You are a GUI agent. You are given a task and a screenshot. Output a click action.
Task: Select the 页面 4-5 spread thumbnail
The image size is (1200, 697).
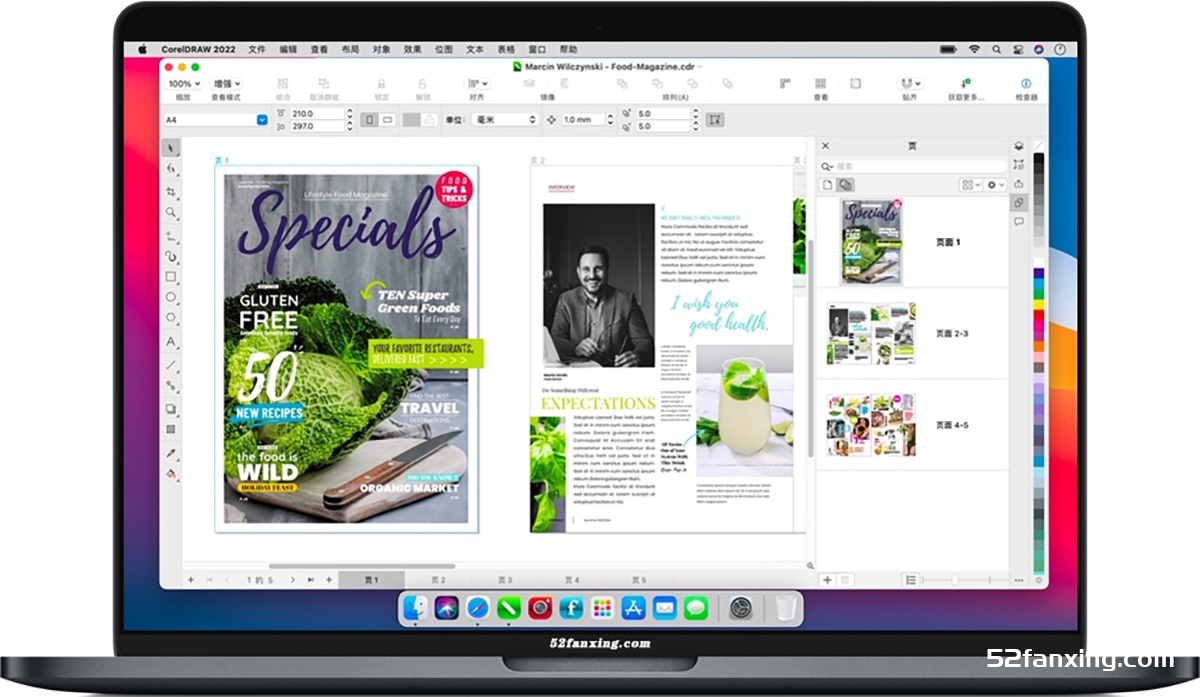871,425
